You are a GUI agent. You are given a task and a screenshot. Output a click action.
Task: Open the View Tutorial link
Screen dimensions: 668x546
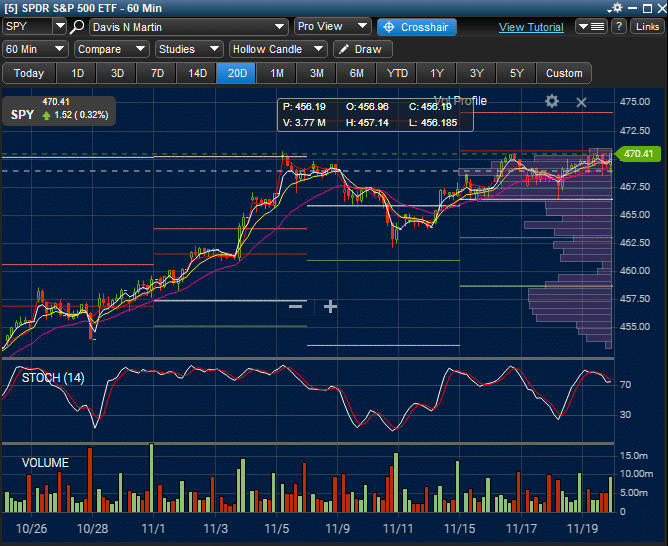coord(531,27)
